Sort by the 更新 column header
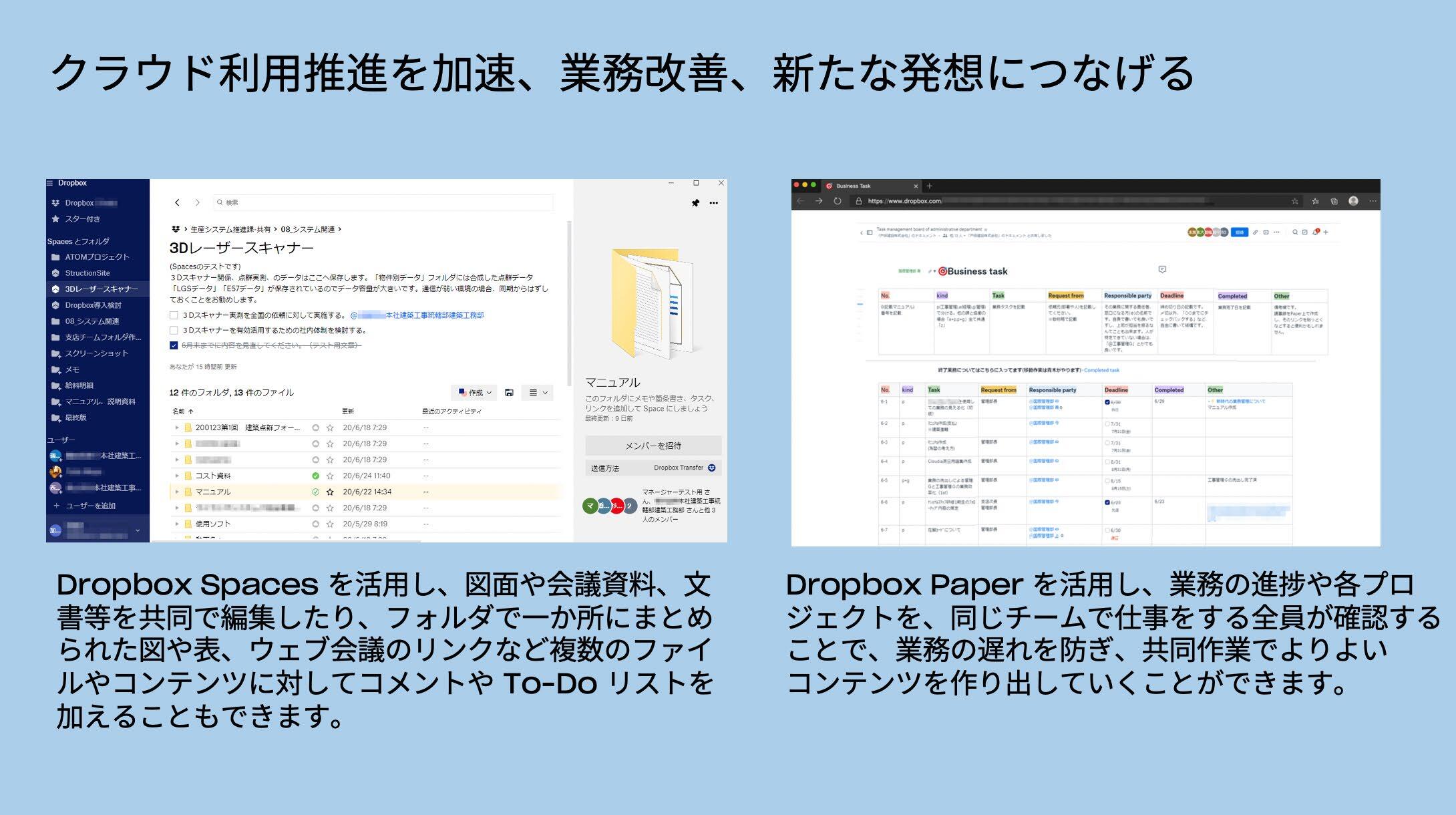The height and width of the screenshot is (815, 1456). click(x=348, y=412)
